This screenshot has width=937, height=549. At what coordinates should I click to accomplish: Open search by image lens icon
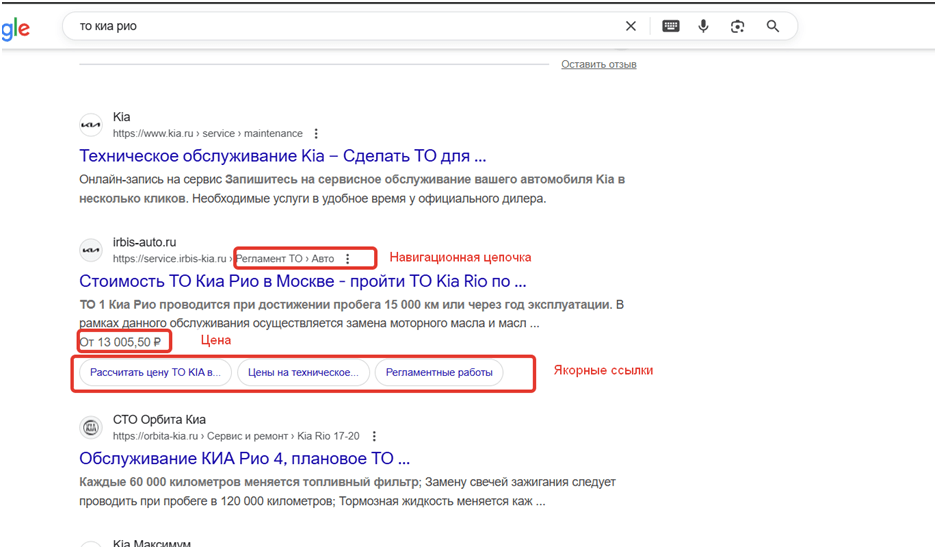click(737, 26)
